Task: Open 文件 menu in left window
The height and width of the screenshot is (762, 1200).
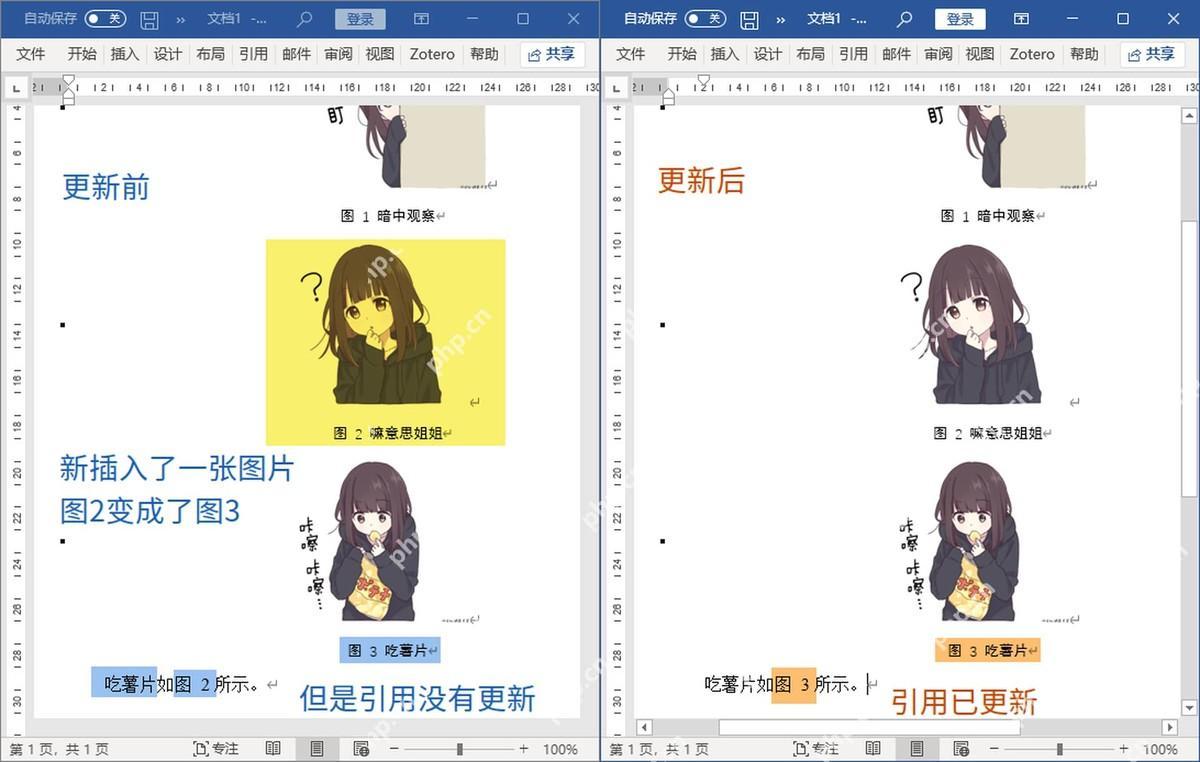Action: 31,54
